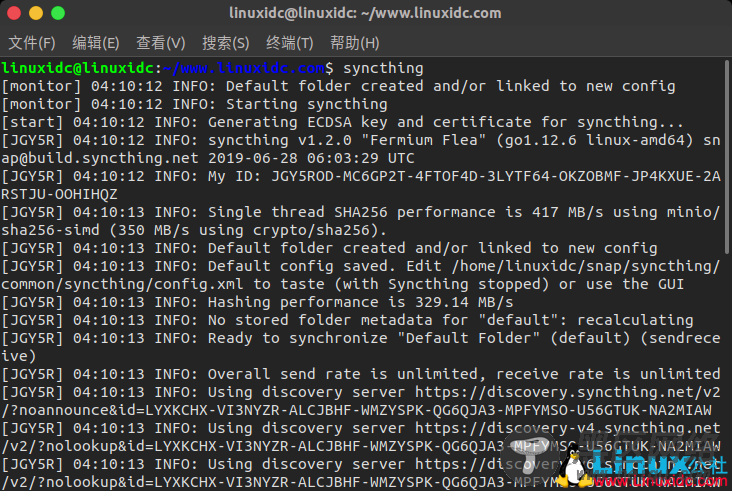Click the typed command syncthing at prompt
732x491 pixels.
pyautogui.click(x=383, y=68)
